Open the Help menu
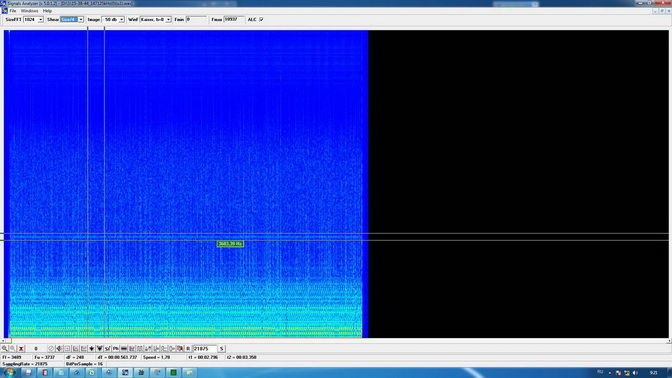This screenshot has width=672, height=378. point(47,11)
